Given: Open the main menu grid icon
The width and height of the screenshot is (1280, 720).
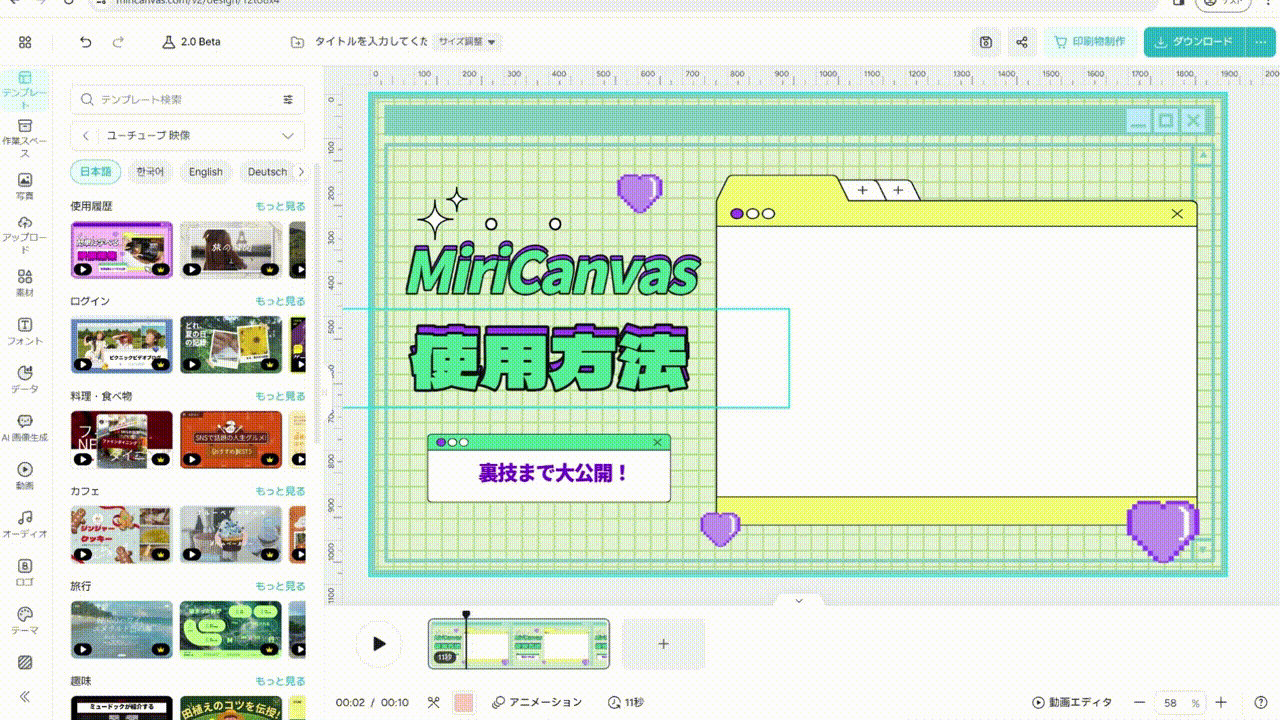Looking at the screenshot, I should click(25, 42).
